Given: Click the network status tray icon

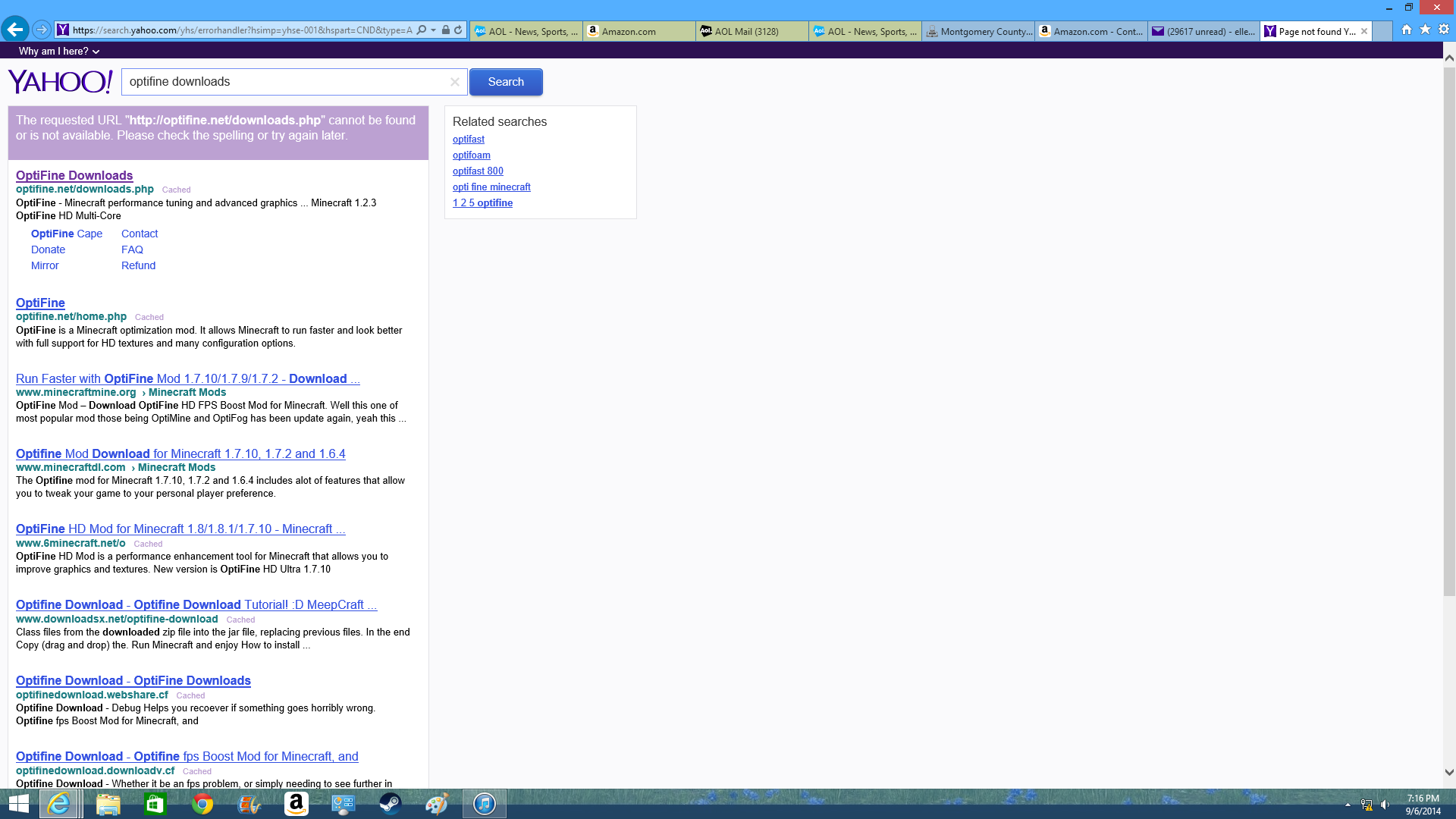Looking at the screenshot, I should pos(1367,805).
